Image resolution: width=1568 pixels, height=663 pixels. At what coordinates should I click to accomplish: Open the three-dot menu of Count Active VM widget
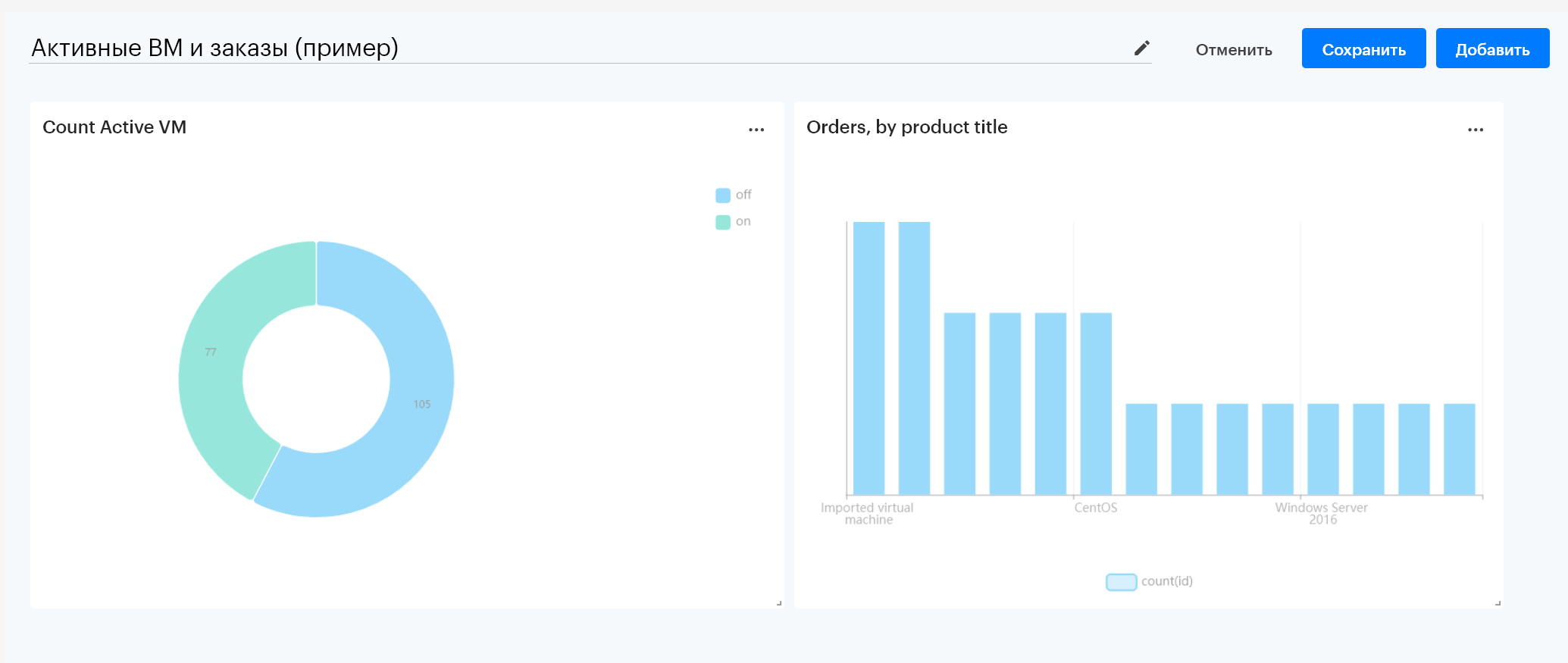pos(756,130)
